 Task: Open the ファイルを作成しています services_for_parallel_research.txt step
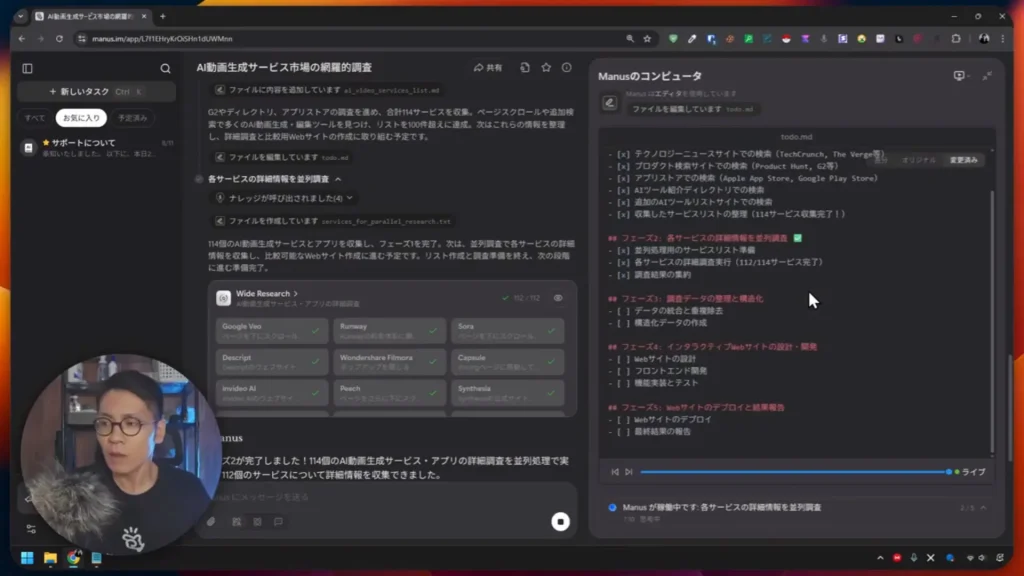coord(333,221)
